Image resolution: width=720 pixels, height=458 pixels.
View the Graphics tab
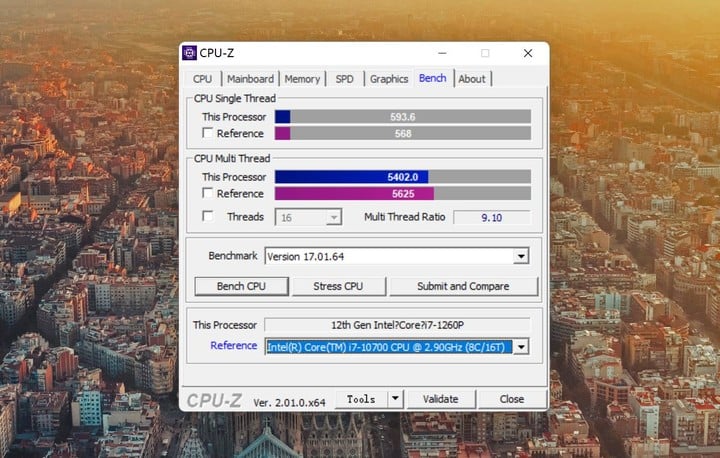click(x=389, y=79)
